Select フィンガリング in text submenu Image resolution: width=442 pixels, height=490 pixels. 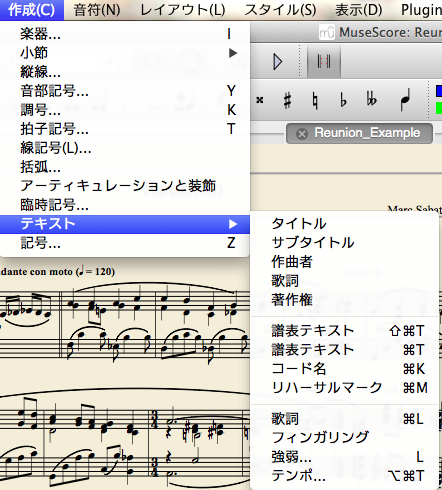pos(345,438)
